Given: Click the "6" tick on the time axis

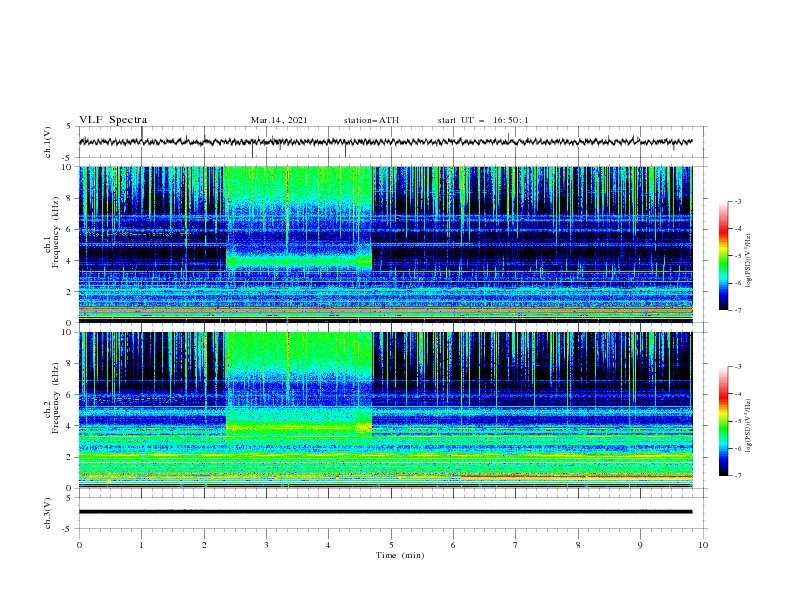Looking at the screenshot, I should [453, 545].
